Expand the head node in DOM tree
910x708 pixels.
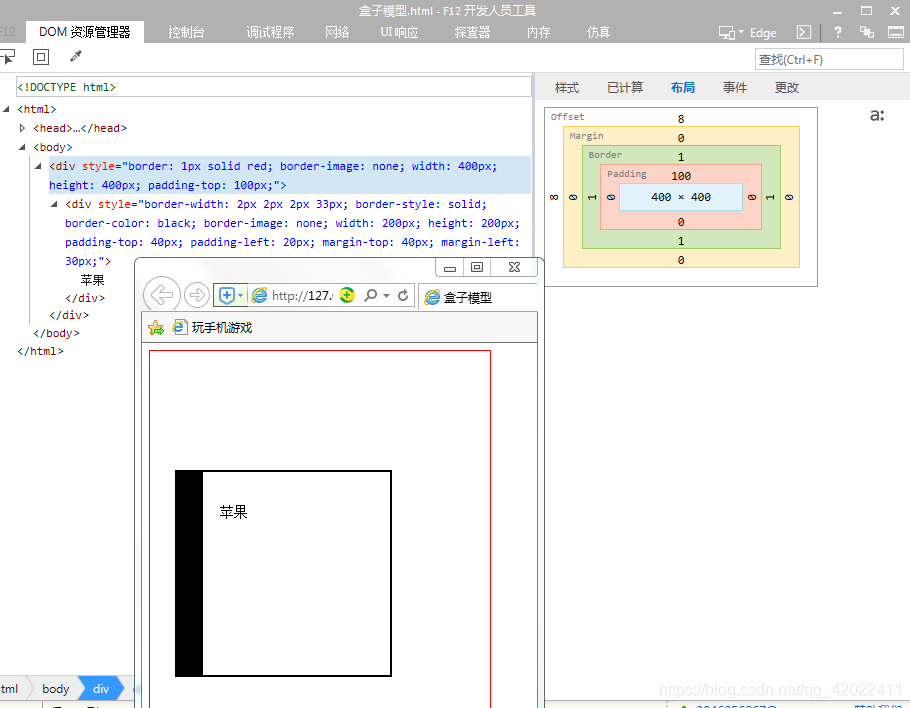coord(22,128)
